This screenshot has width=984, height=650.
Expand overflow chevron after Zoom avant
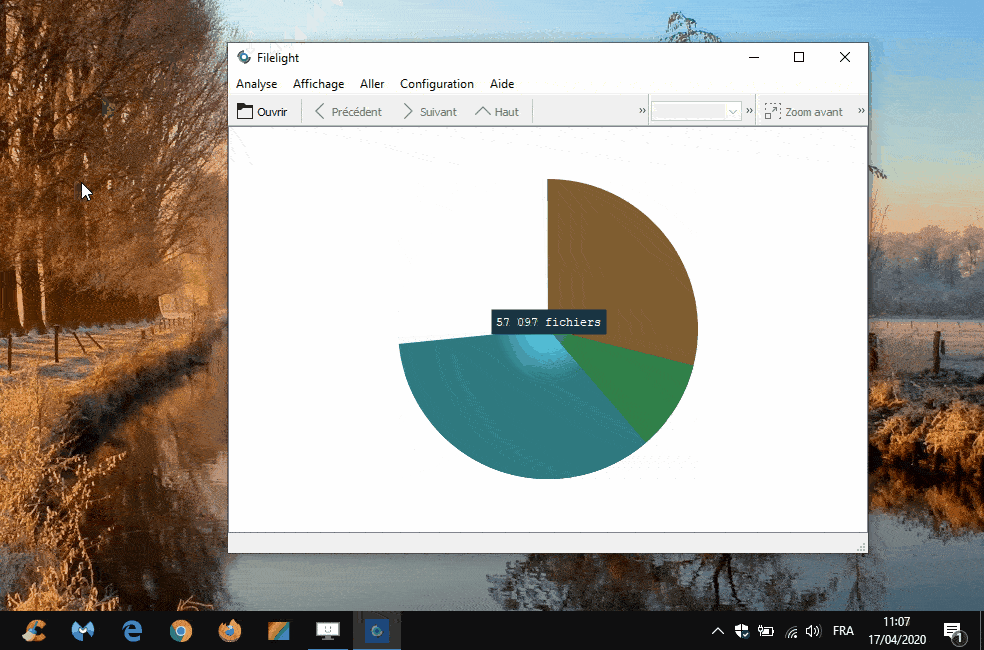point(861,110)
